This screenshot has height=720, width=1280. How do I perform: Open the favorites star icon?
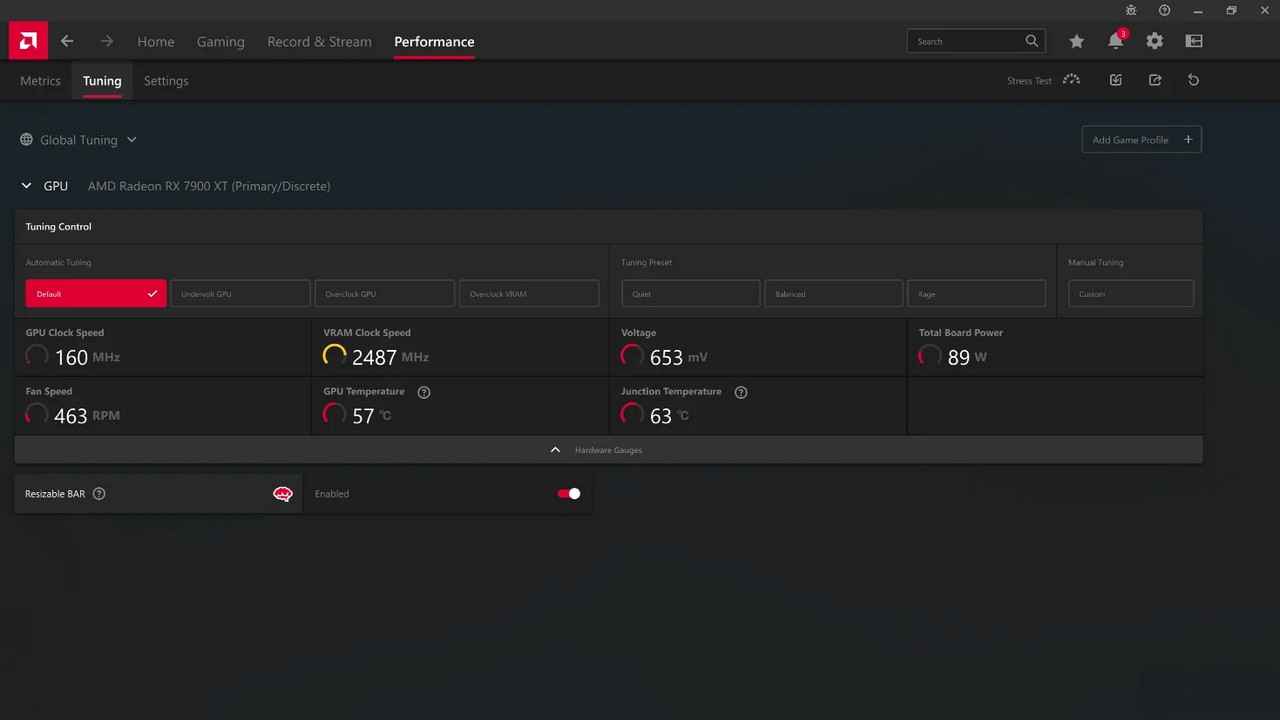(1076, 41)
